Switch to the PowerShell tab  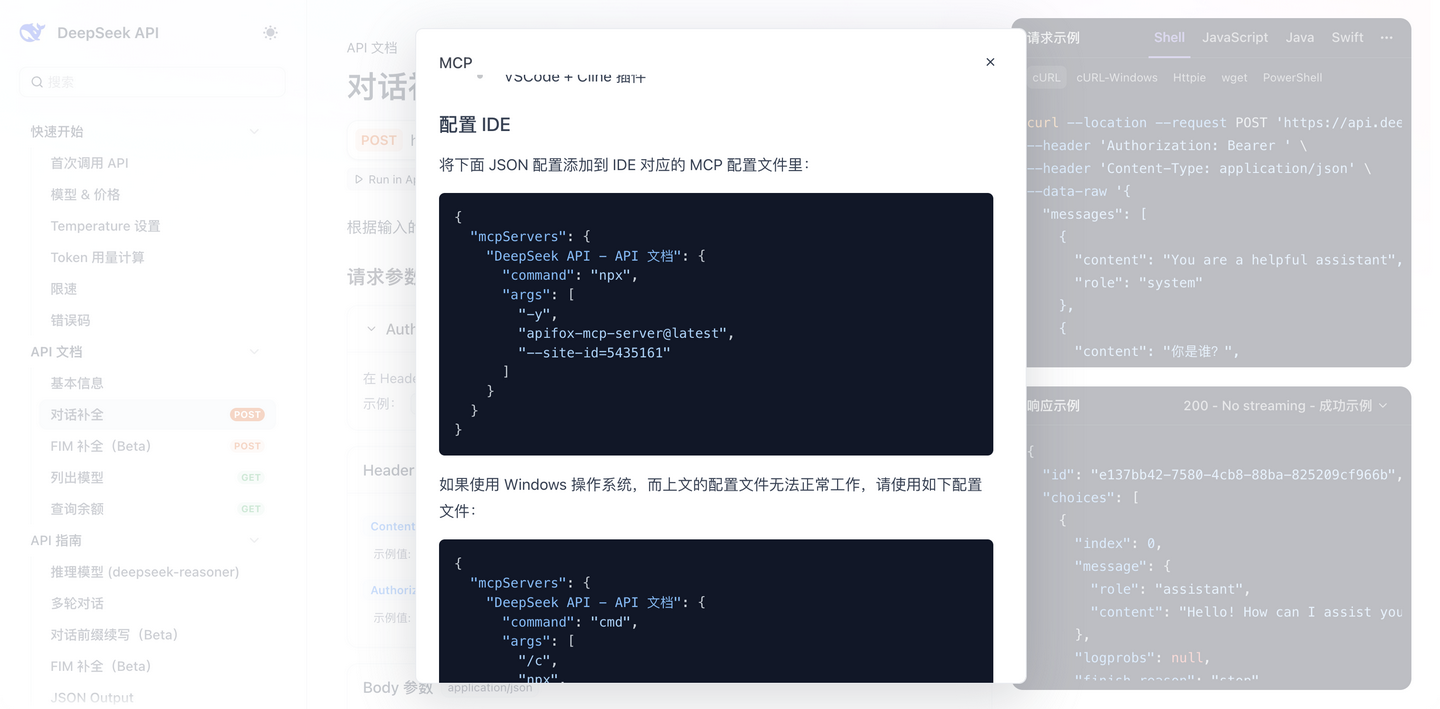pos(1293,77)
